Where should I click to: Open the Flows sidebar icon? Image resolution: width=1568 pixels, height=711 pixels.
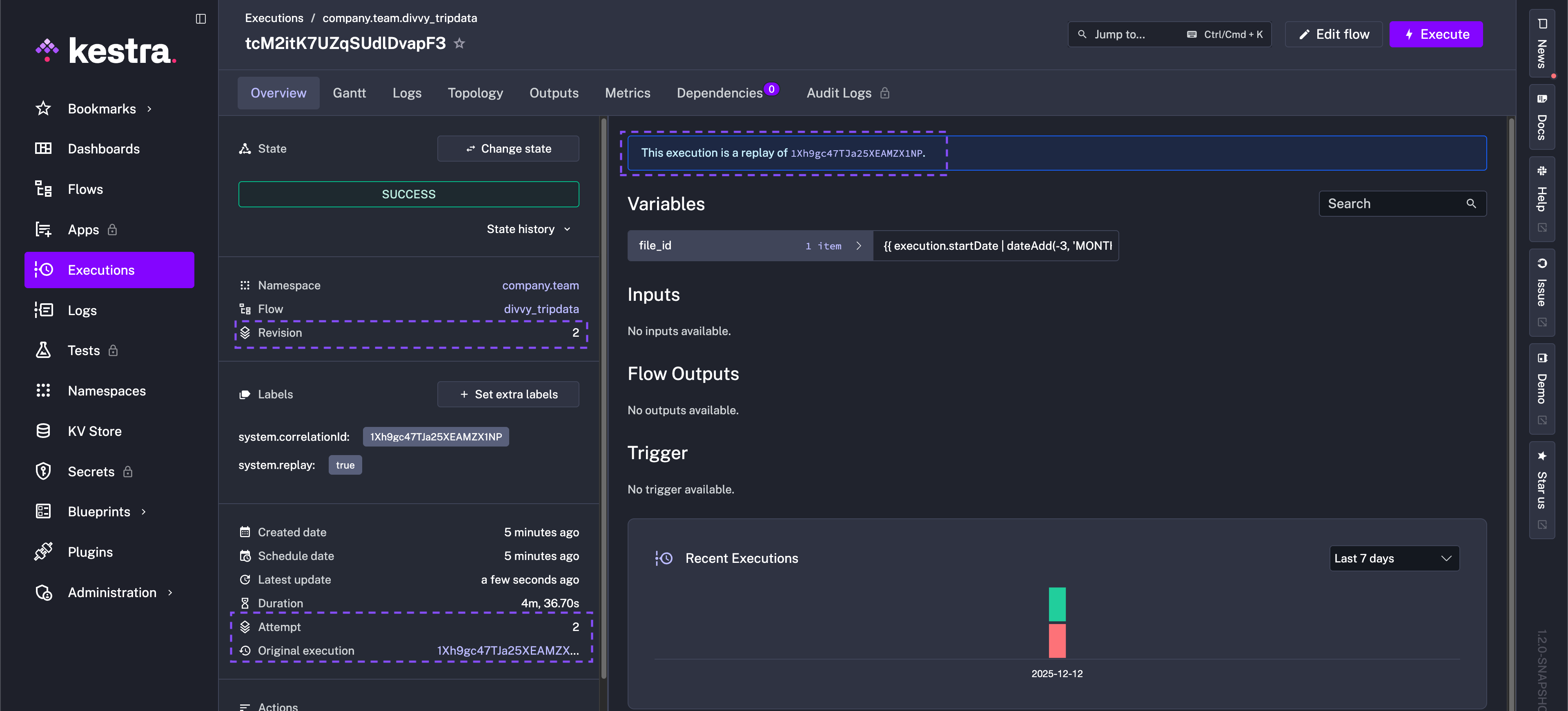43,189
